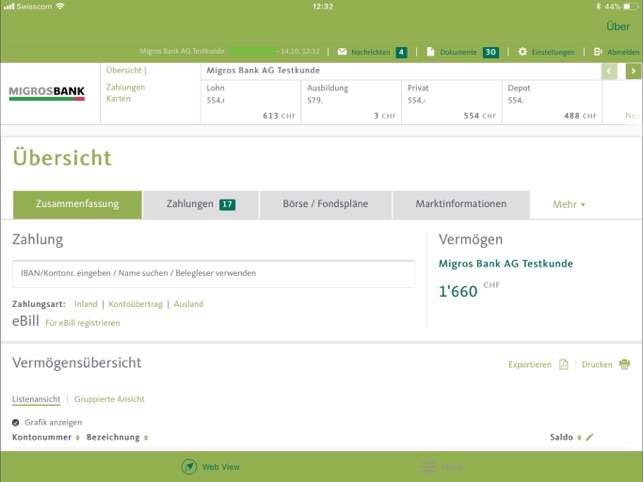643x482 pixels.
Task: Choose Kontoübertrag payment type
Action: pyautogui.click(x=135, y=304)
